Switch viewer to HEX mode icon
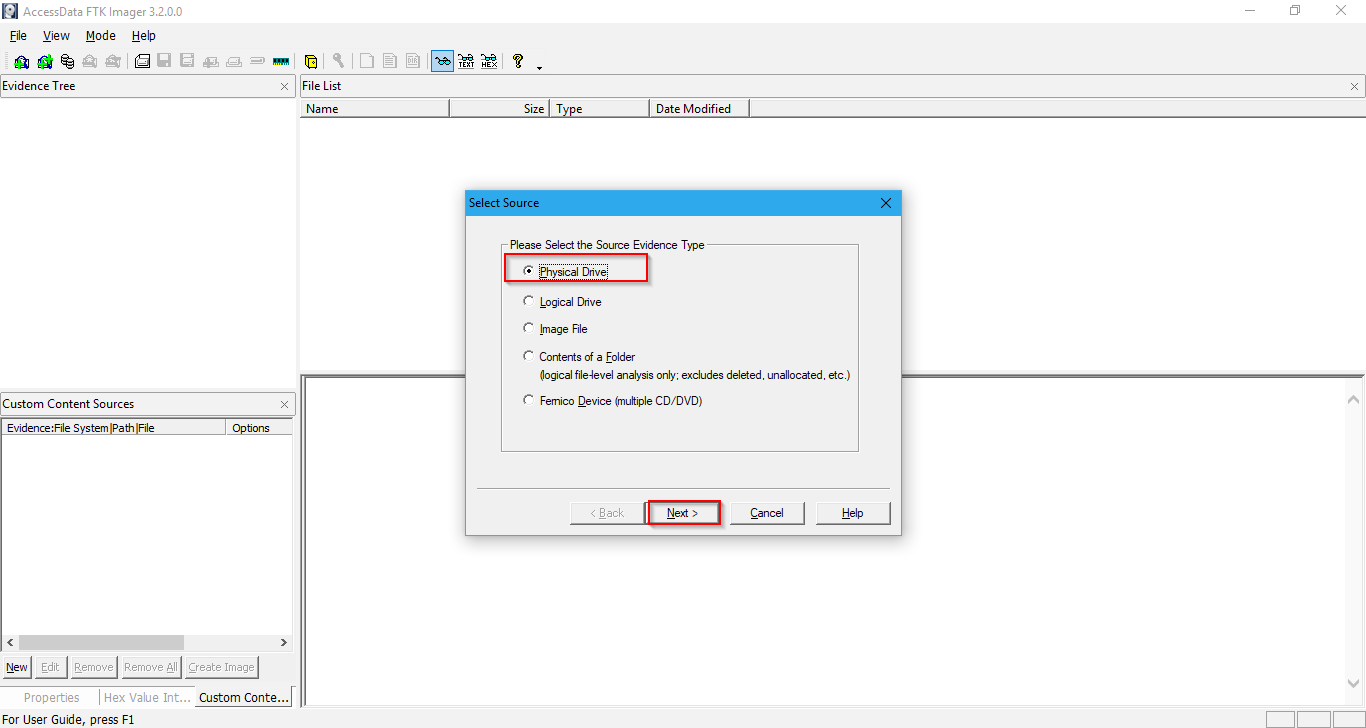The width and height of the screenshot is (1366, 728). point(489,61)
